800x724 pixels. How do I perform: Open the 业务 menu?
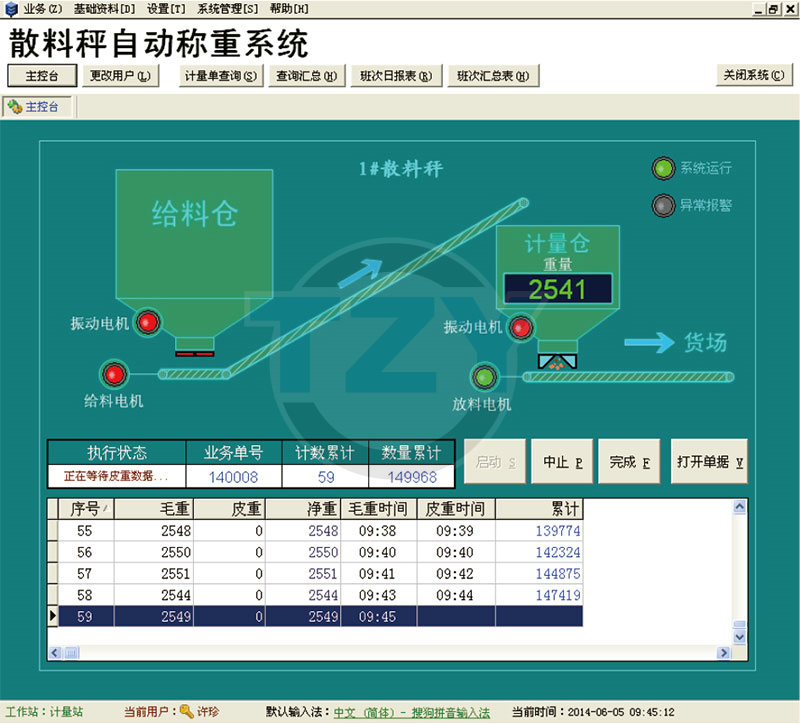click(41, 8)
